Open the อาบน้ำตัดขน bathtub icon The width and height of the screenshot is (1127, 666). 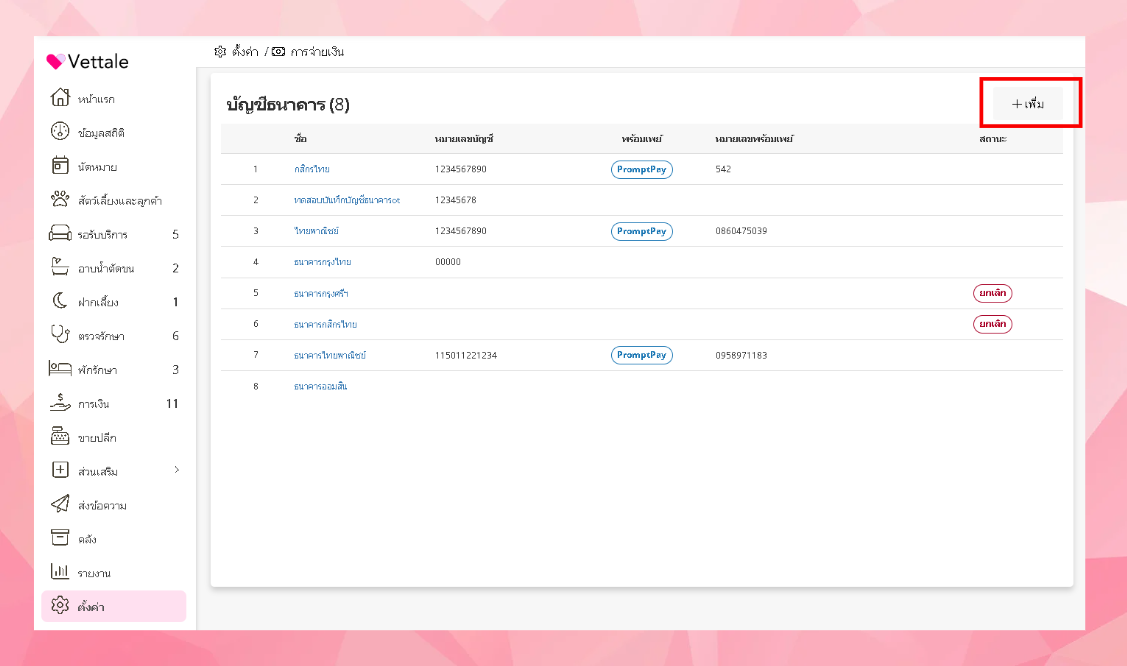point(60,267)
